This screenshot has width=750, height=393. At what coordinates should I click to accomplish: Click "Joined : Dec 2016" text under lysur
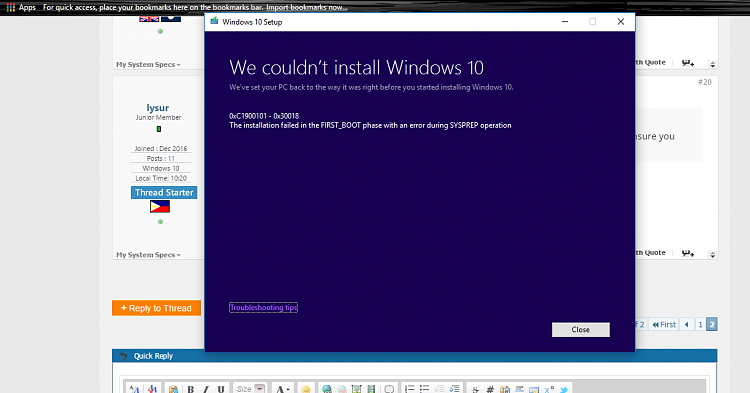161,149
